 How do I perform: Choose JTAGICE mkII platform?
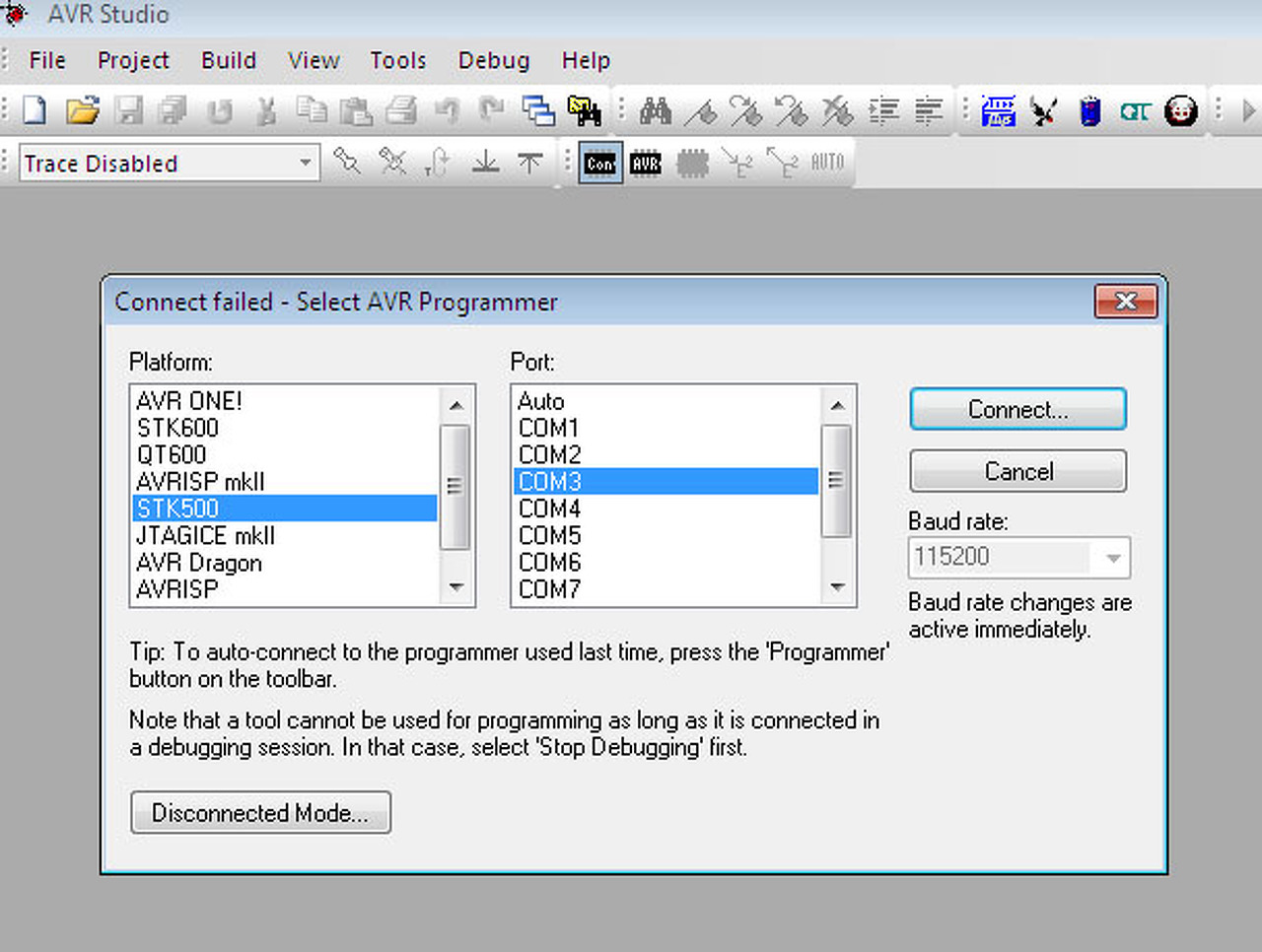(285, 535)
